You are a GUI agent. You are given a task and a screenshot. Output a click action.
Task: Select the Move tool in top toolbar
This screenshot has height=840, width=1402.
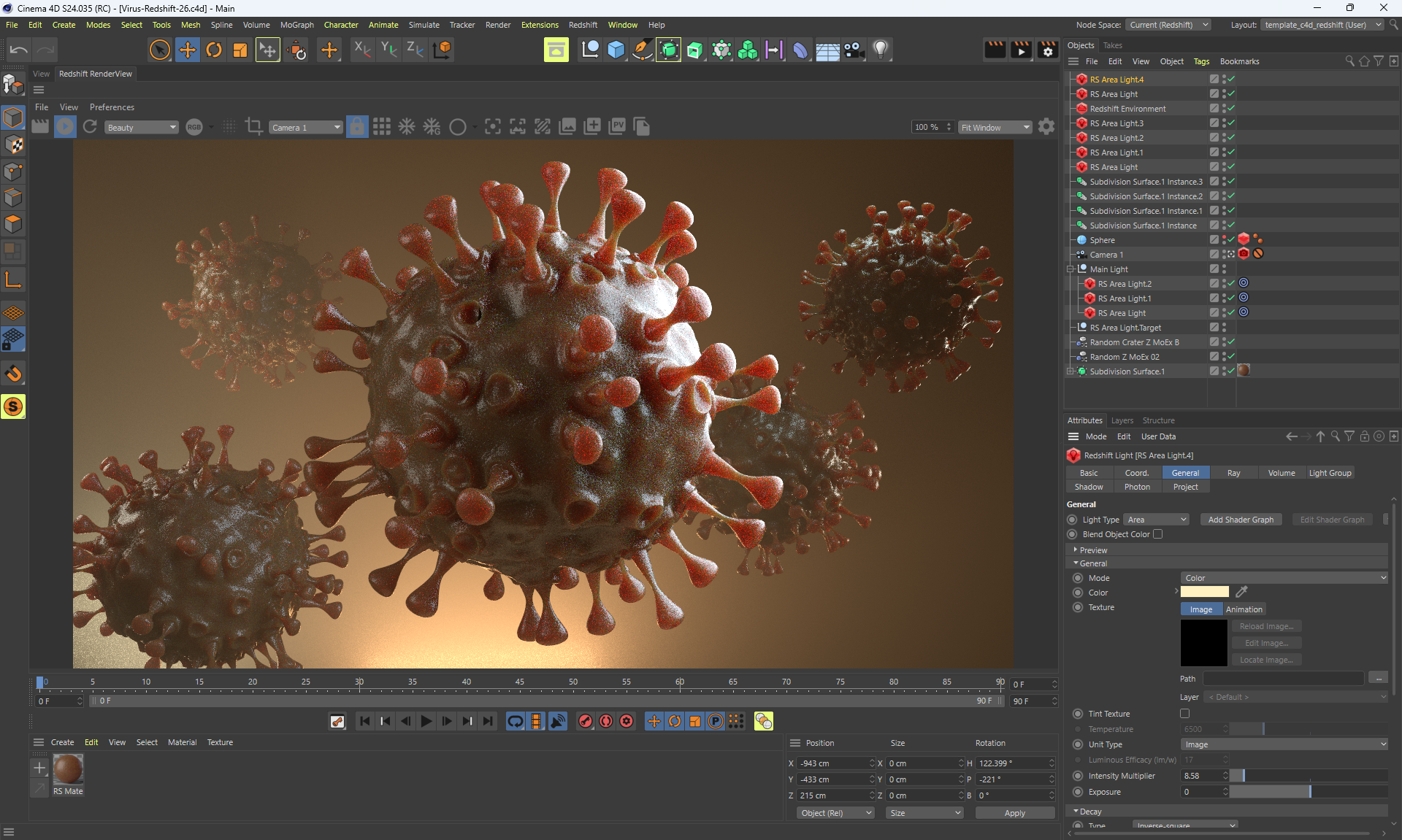click(x=187, y=50)
